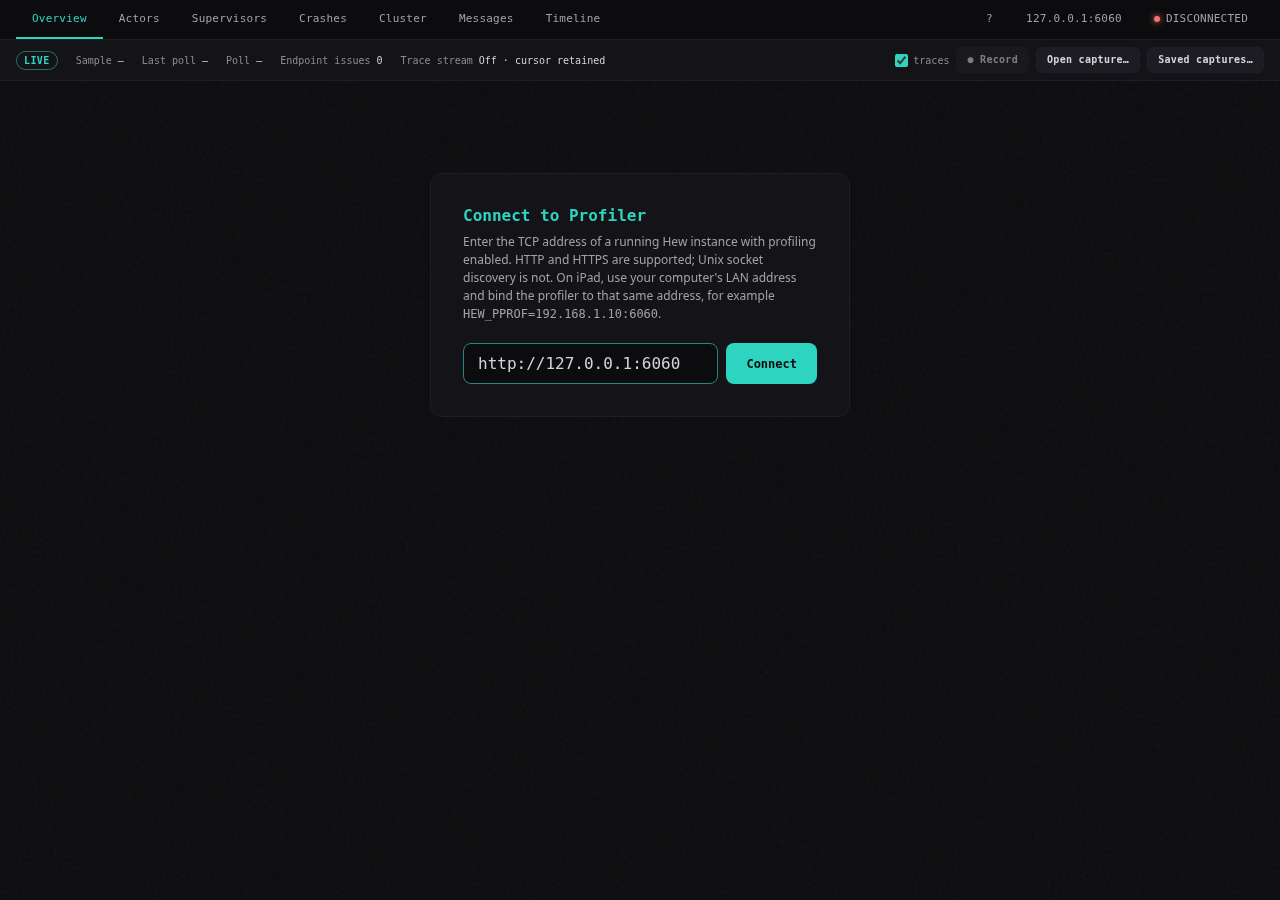Open the Timeline tab
1280x900 pixels.
click(x=573, y=19)
